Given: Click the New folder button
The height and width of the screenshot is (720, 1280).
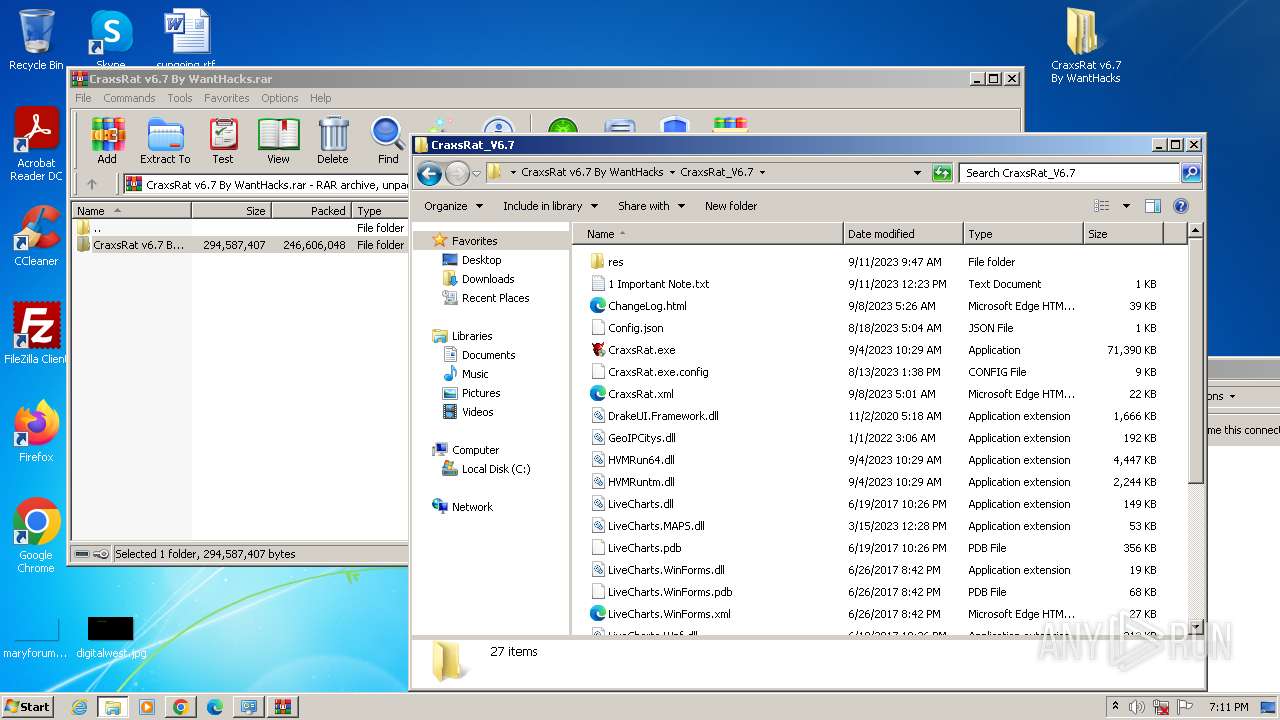Looking at the screenshot, I should [x=731, y=206].
